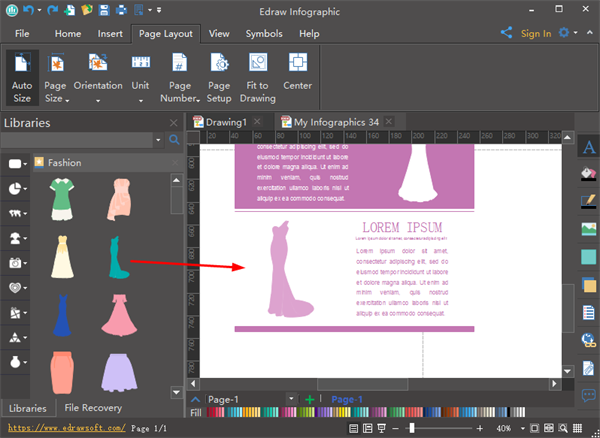
Task: Open the text format panel (A icon)
Action: pyautogui.click(x=589, y=148)
